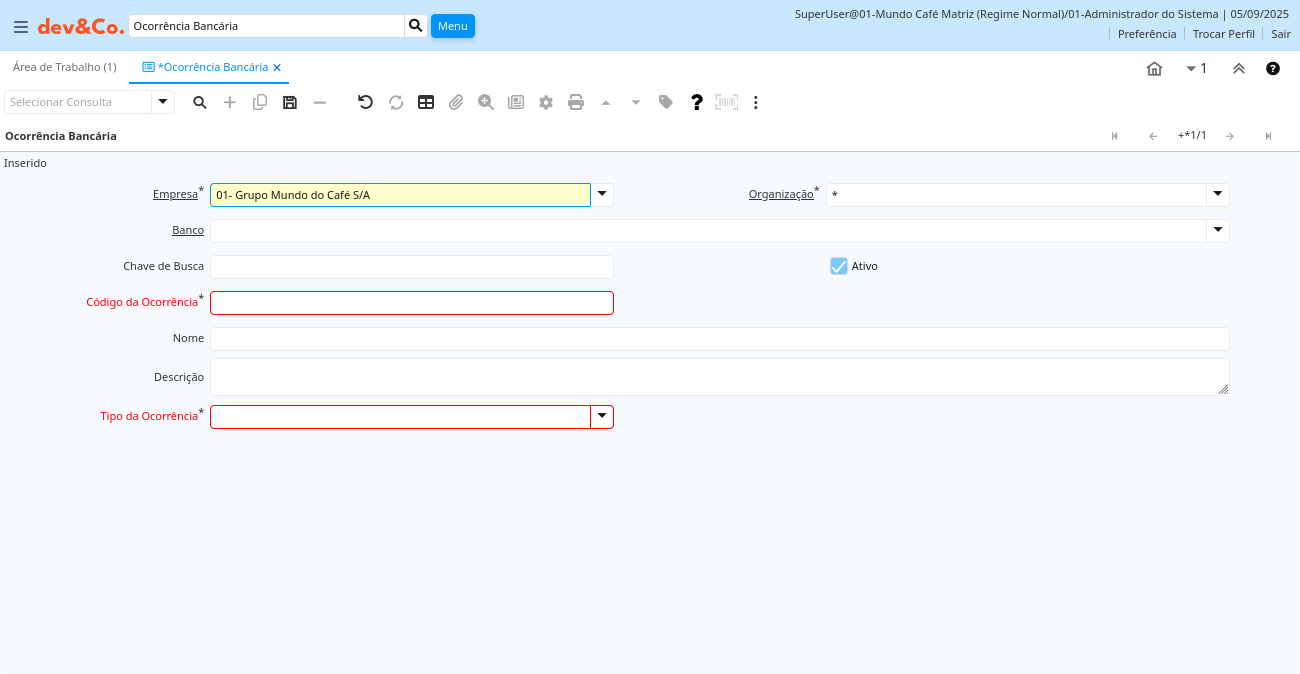The width and height of the screenshot is (1300, 674).
Task: Click the Help question mark toolbar icon
Action: tap(697, 102)
